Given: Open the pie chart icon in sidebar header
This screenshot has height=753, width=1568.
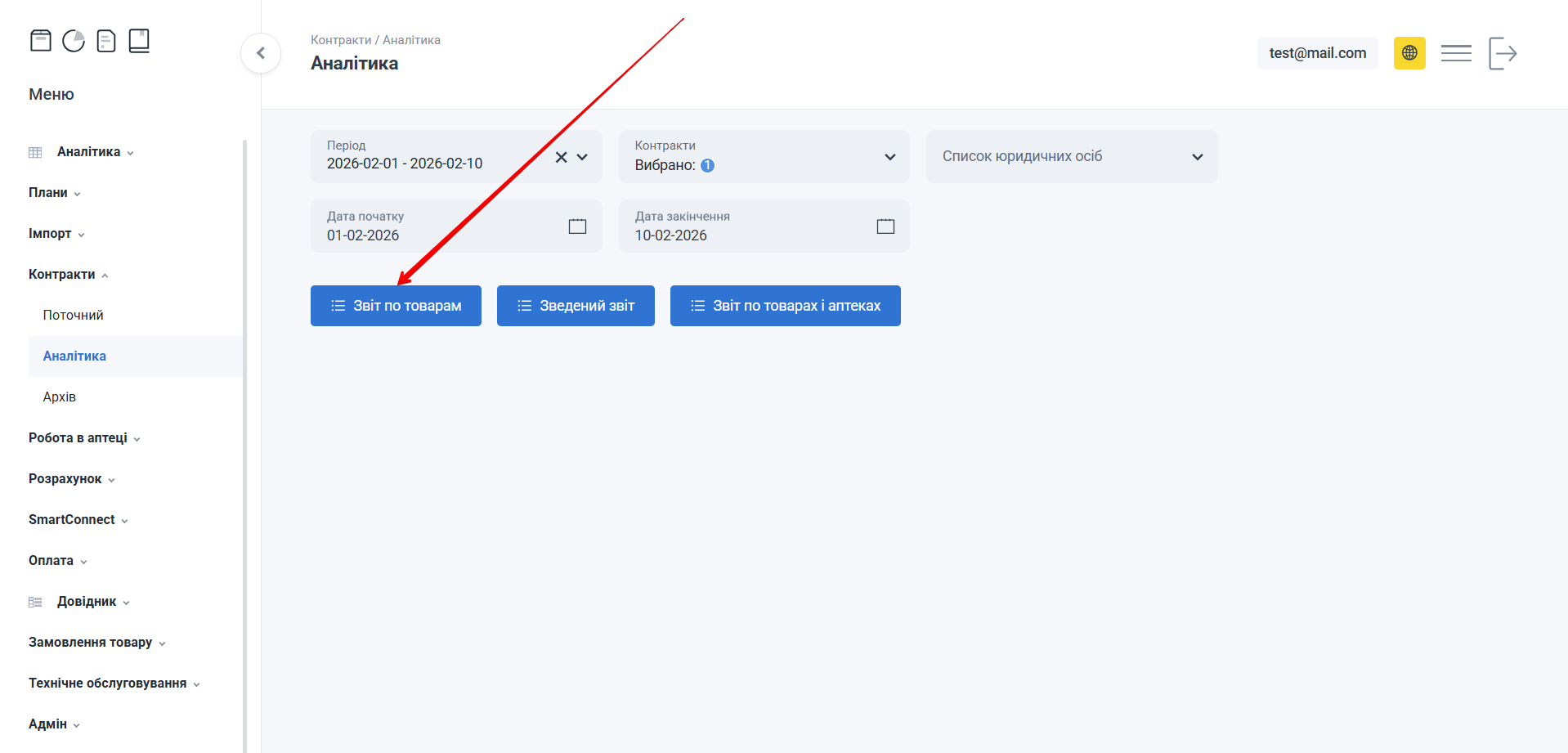Looking at the screenshot, I should coord(74,41).
